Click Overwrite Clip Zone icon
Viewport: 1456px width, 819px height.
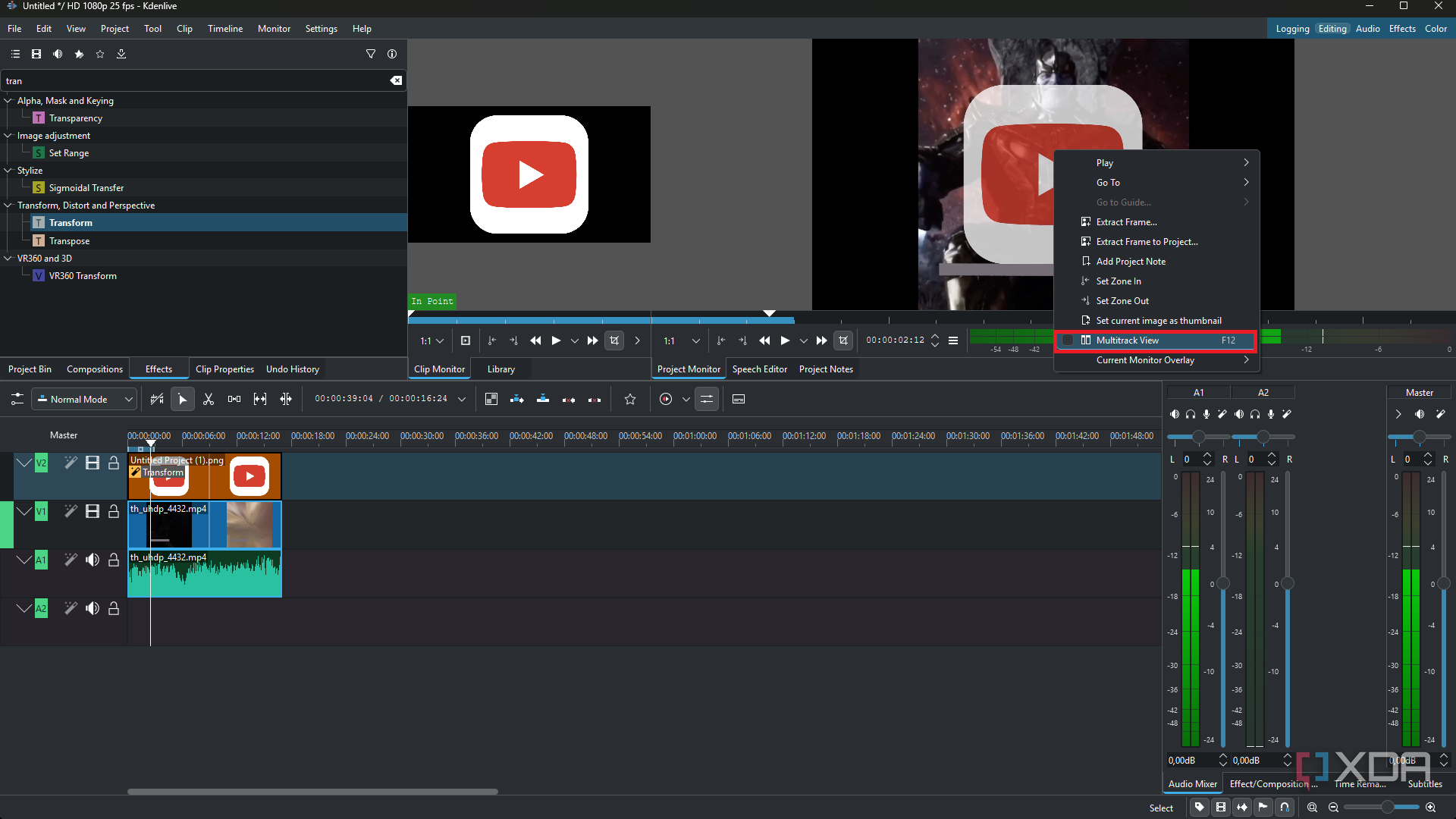(x=543, y=399)
